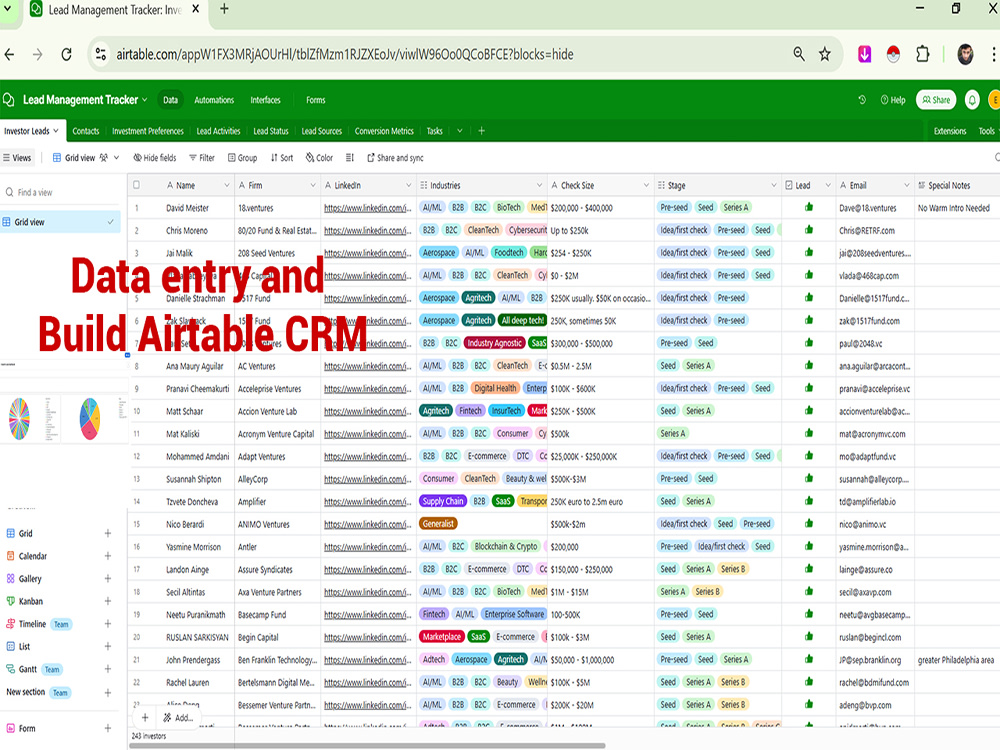Open the notifications bell icon
1000x750 pixels.
click(972, 100)
